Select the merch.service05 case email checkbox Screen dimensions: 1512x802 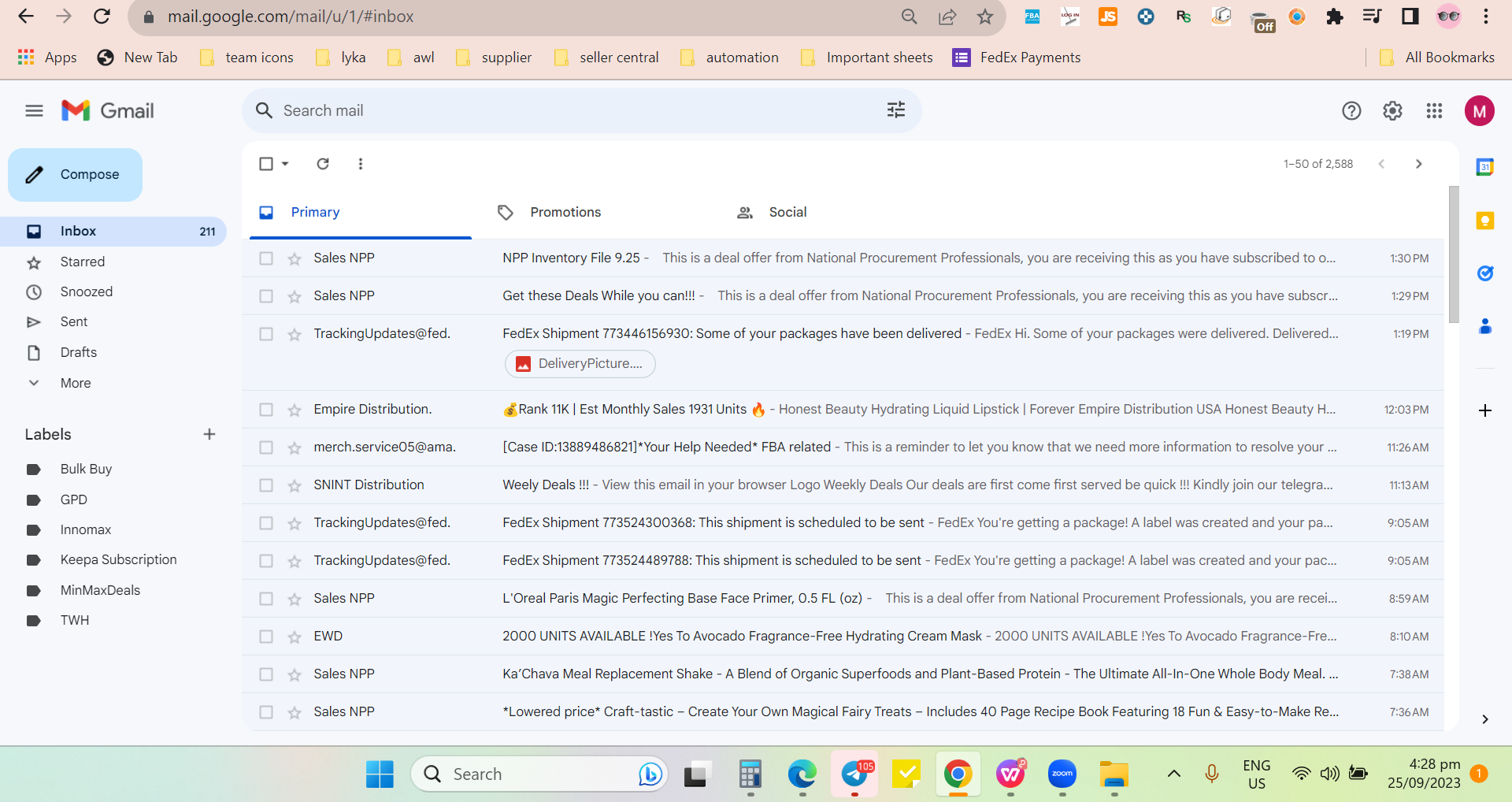point(266,447)
